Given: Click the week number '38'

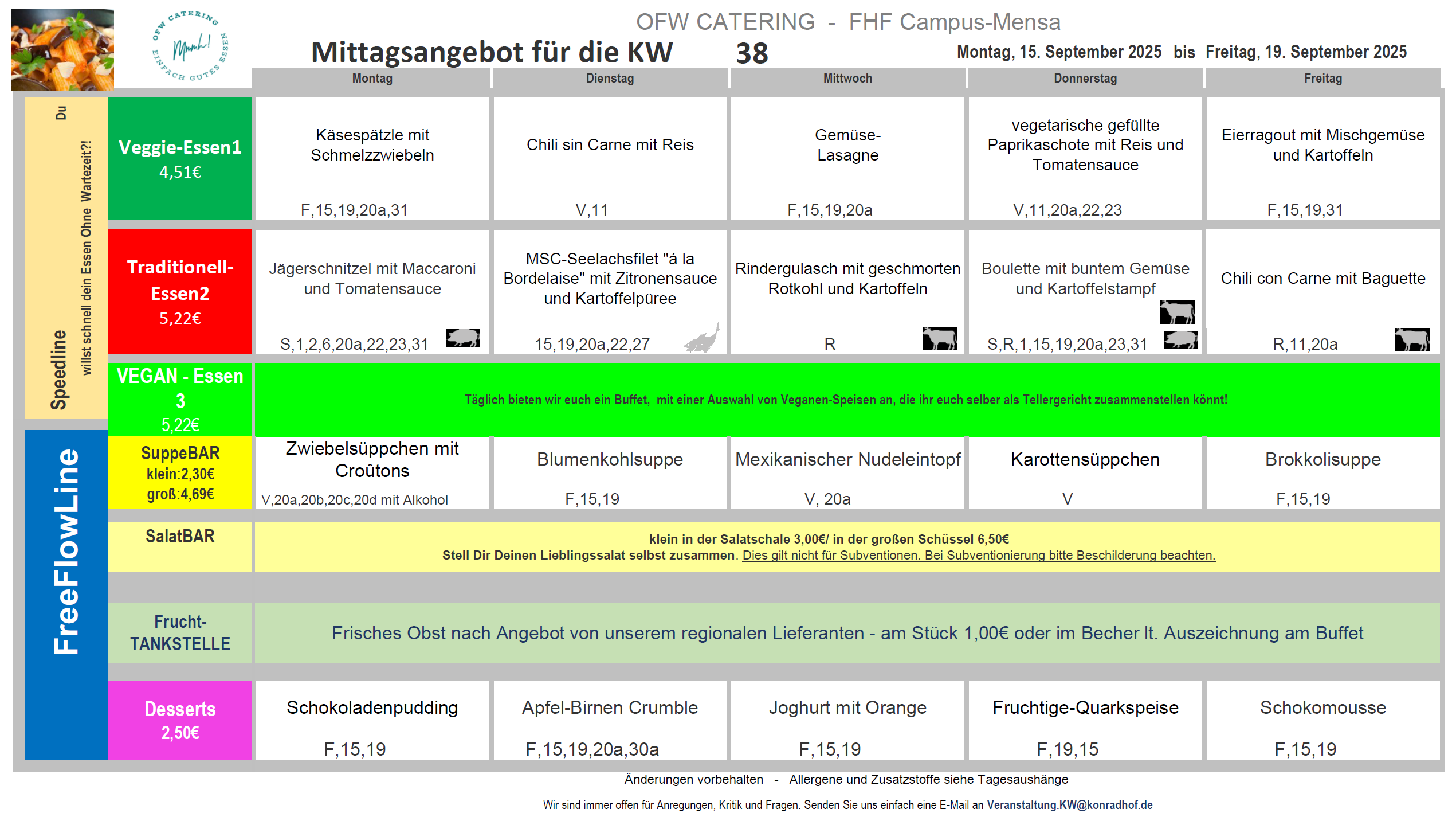Looking at the screenshot, I should click(752, 53).
